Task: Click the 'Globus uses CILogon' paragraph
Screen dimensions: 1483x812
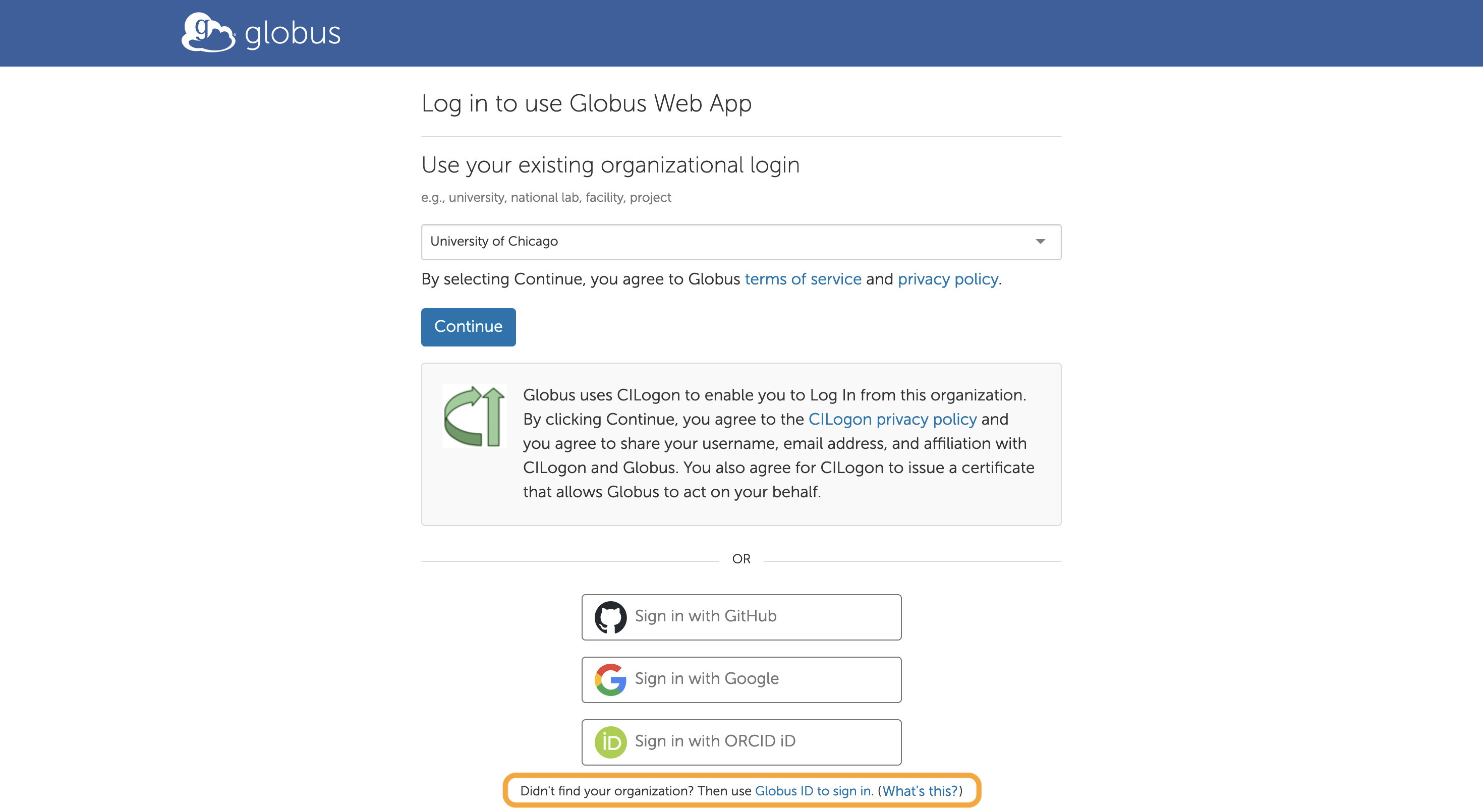Action: click(x=778, y=443)
